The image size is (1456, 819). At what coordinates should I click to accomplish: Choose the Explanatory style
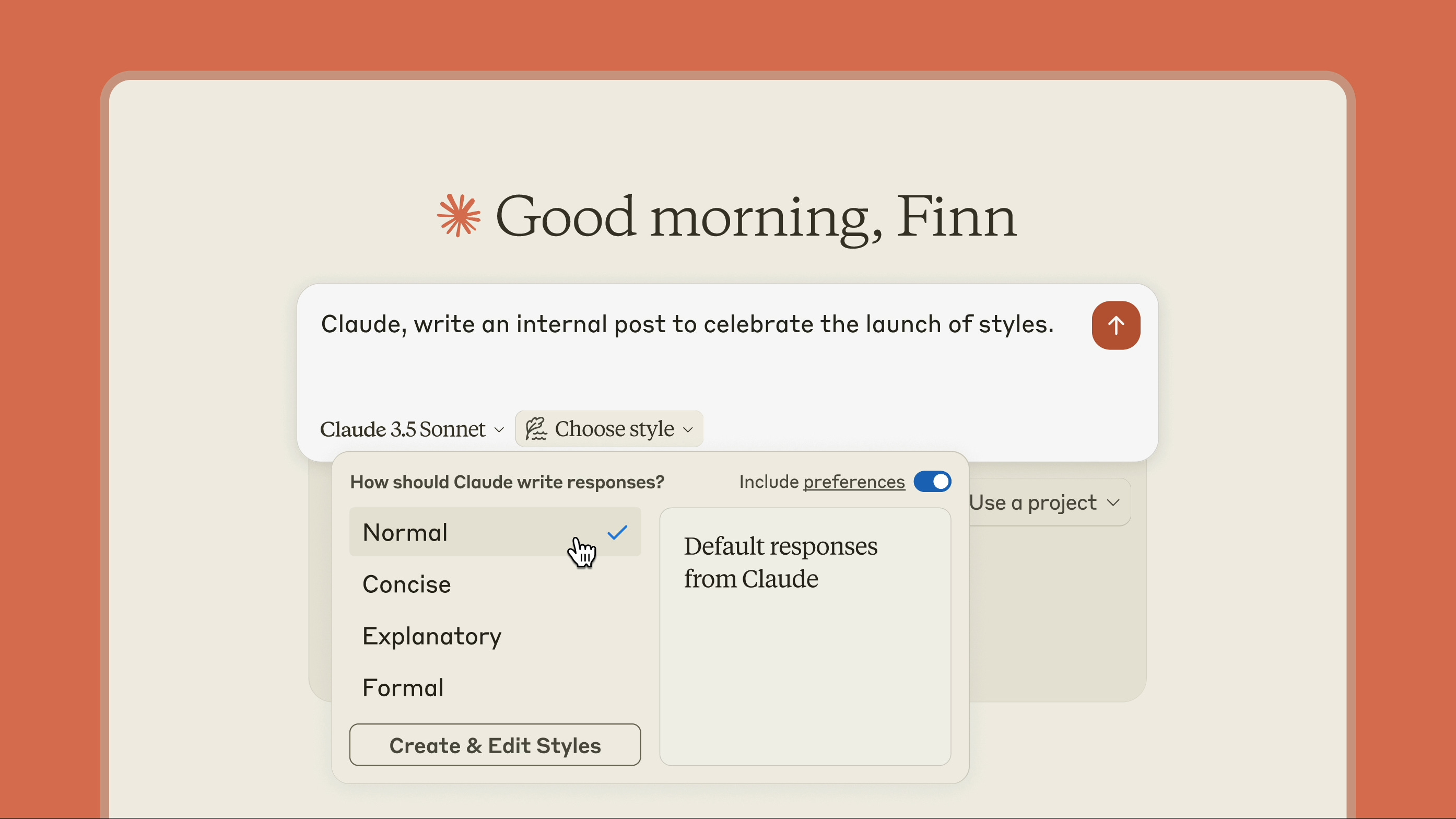pos(495,636)
